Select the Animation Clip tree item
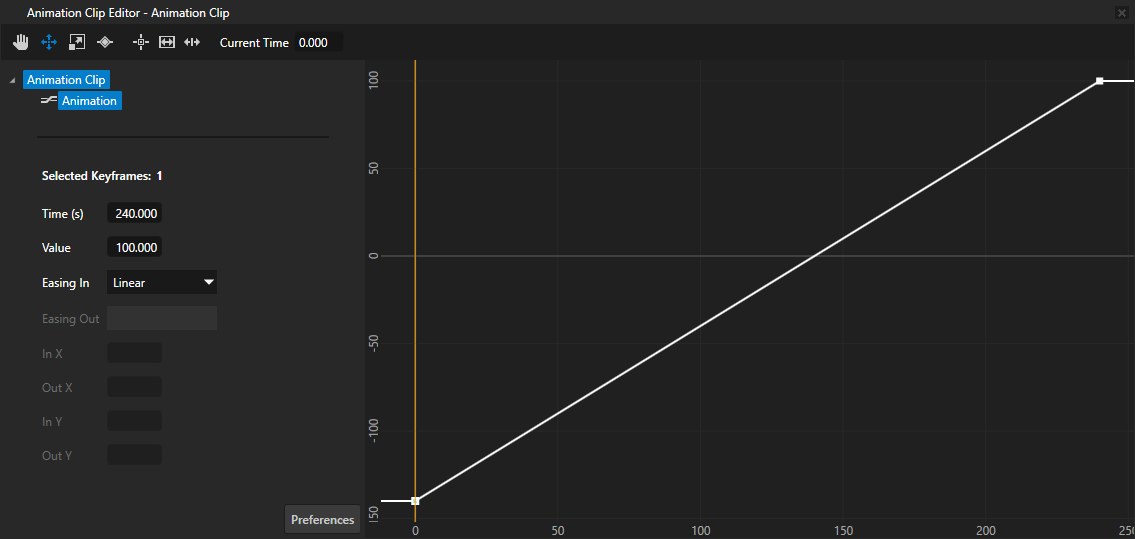This screenshot has width=1135, height=539. (65, 80)
